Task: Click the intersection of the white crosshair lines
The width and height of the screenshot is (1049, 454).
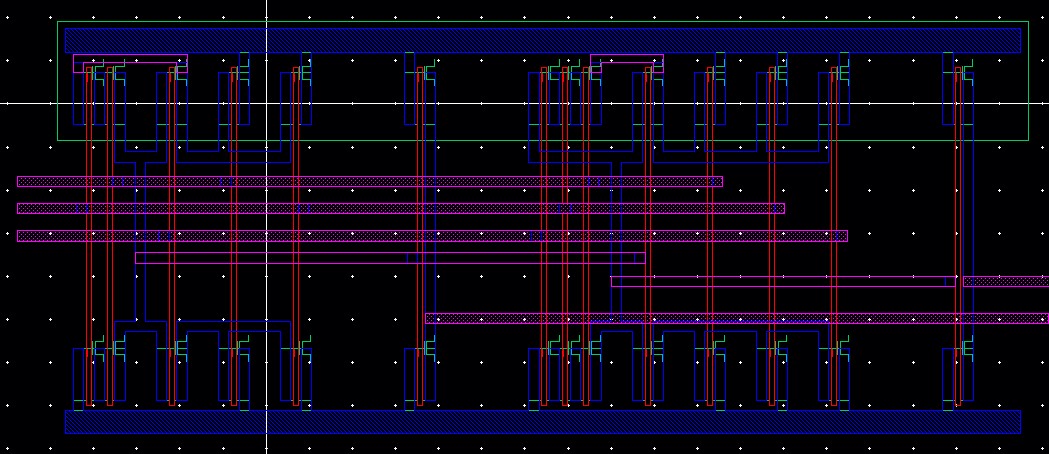Action: point(266,103)
